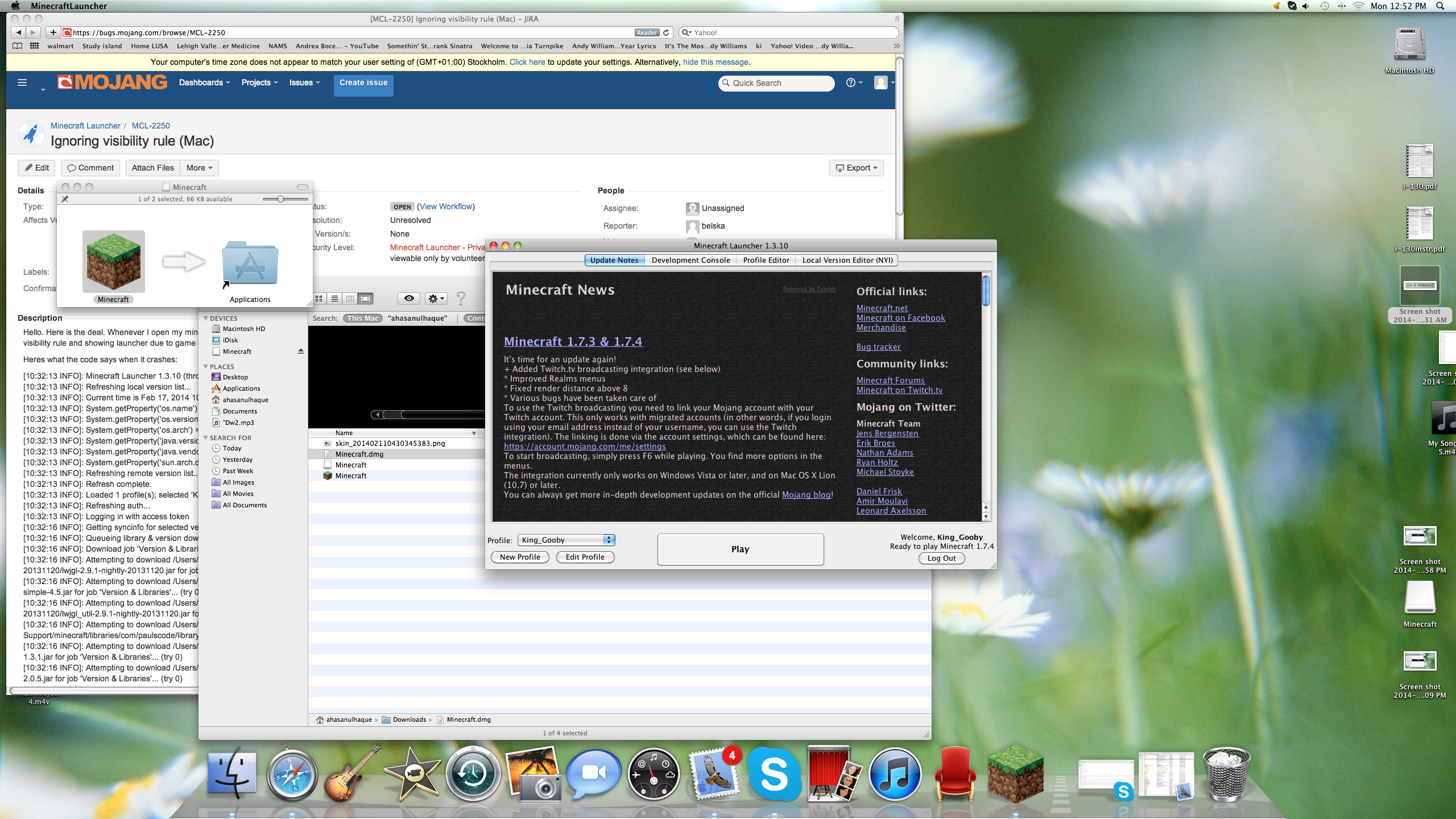This screenshot has height=819, width=1456.
Task: Open the Profile Editor tab
Action: pos(766,260)
